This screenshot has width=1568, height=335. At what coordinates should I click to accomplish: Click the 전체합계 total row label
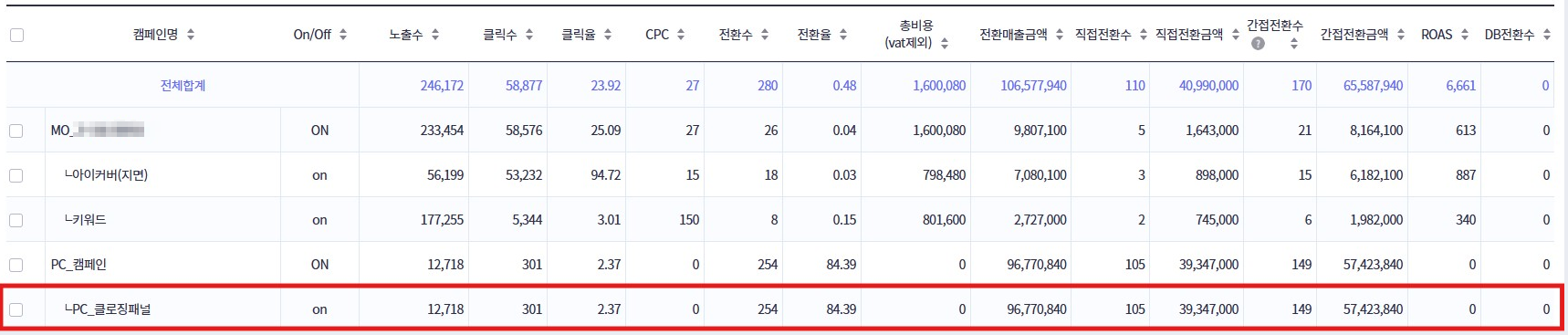(x=183, y=86)
